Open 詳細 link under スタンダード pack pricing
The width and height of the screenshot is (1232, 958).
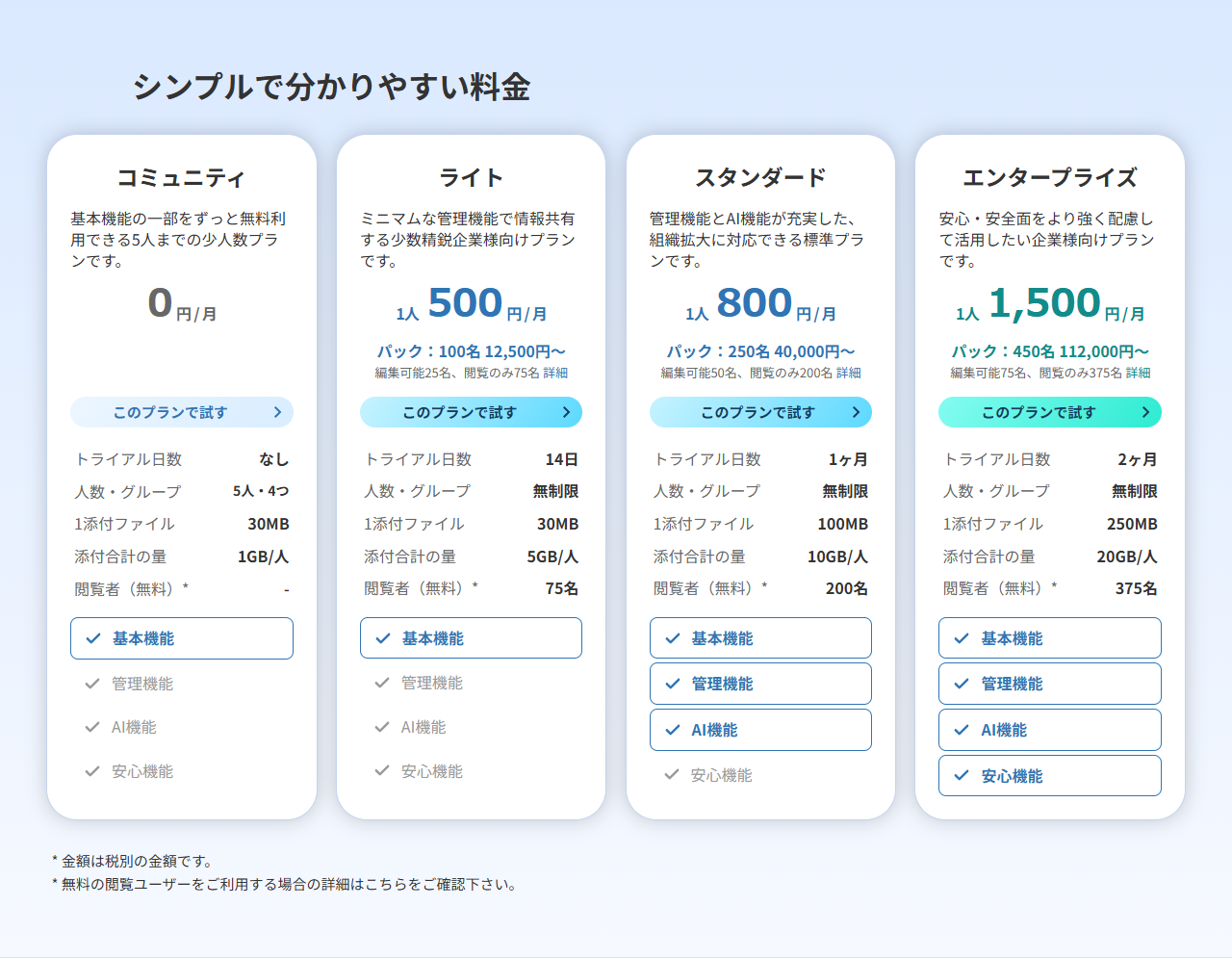coord(848,373)
